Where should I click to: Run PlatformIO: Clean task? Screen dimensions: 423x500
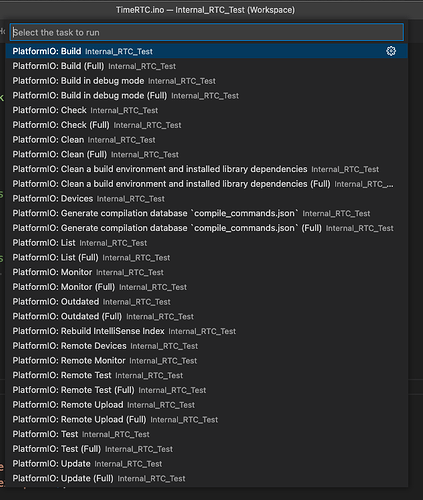206,140
